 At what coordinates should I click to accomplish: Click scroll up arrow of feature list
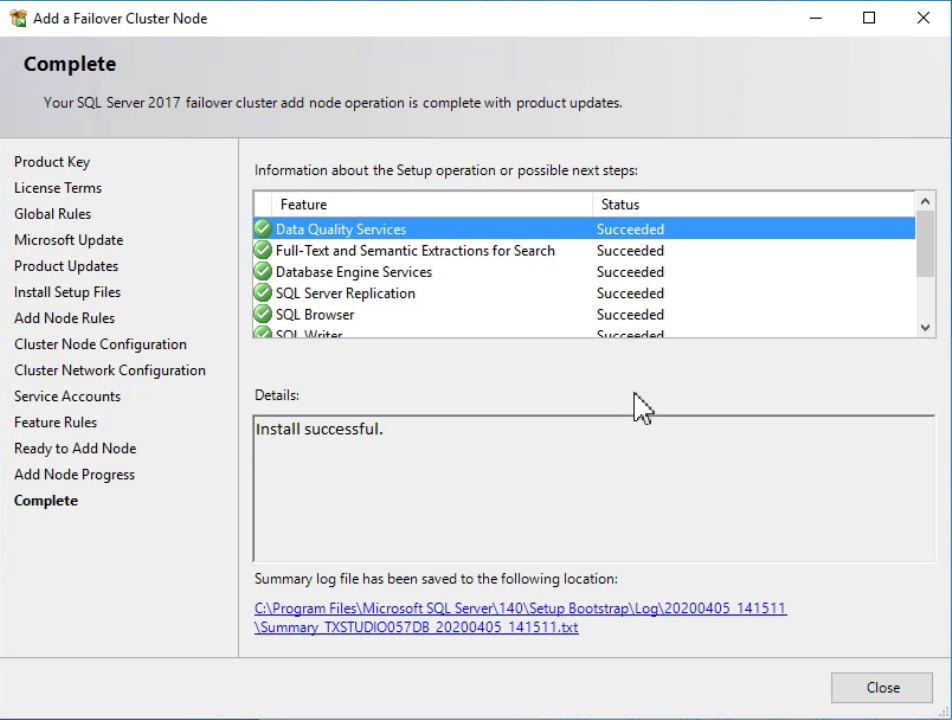tap(925, 201)
